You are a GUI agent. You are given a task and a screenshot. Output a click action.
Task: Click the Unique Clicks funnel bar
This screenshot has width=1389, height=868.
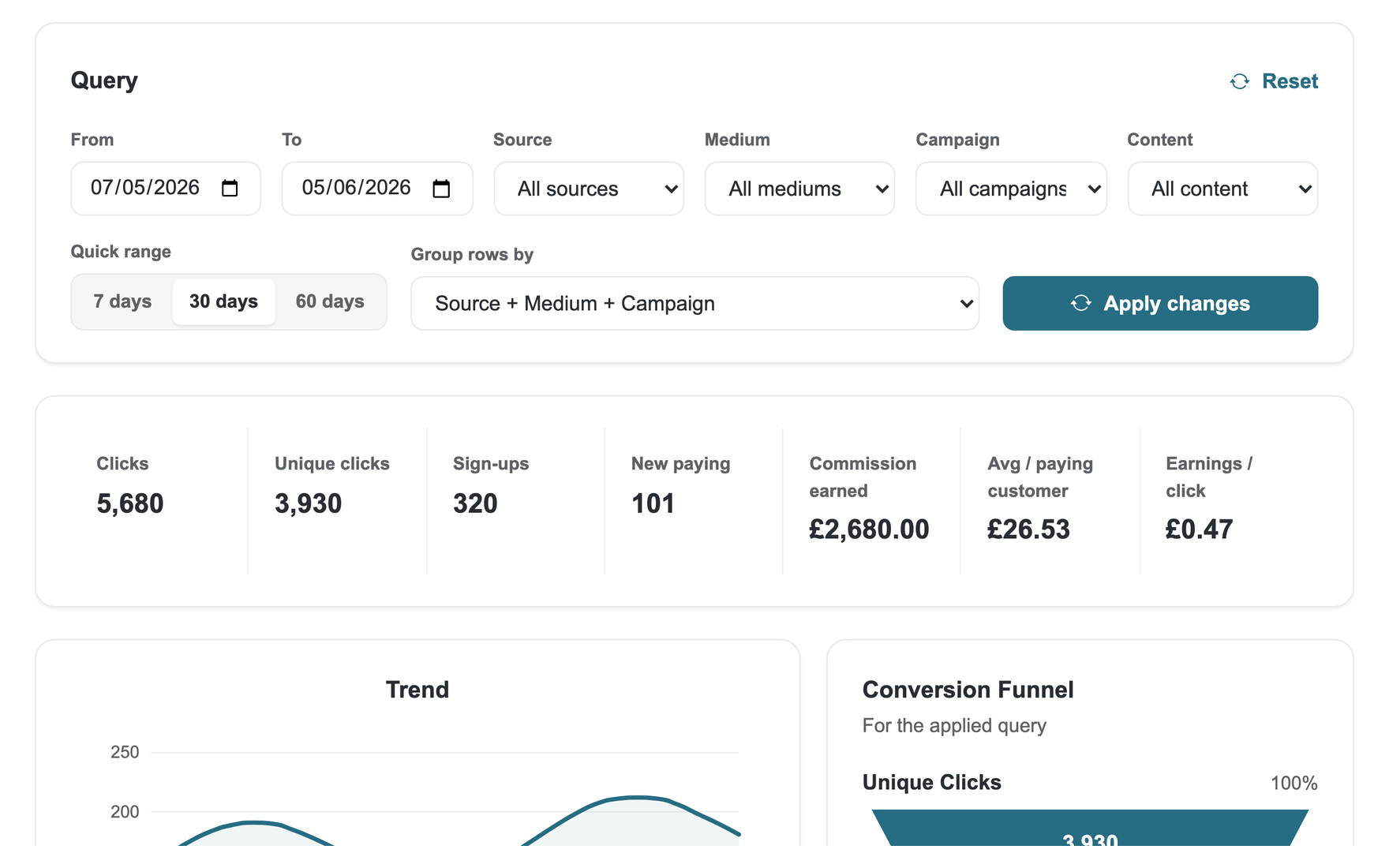(x=1090, y=828)
